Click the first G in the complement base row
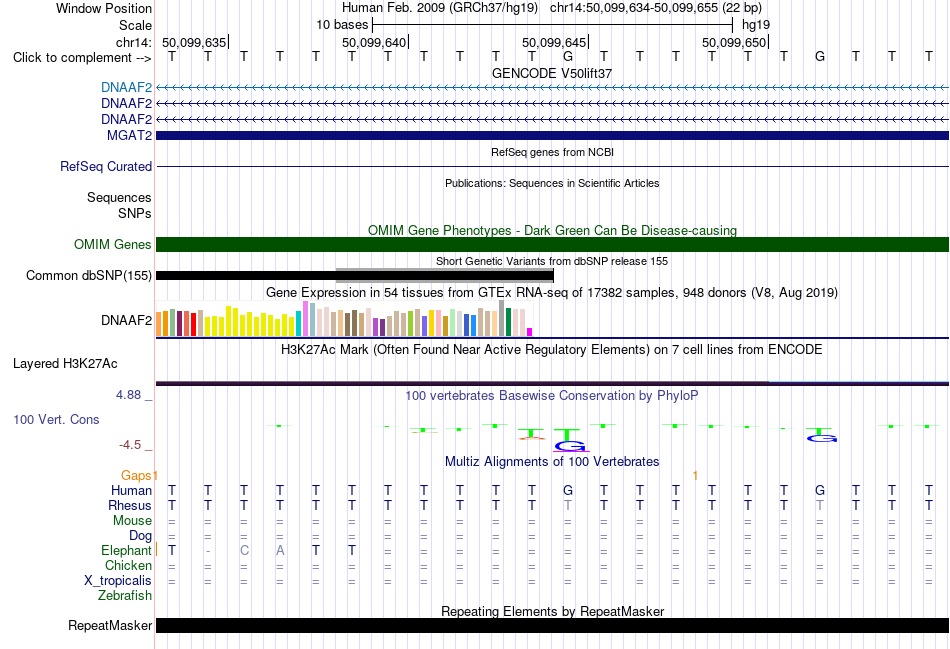This screenshot has height=649, width=950. (568, 57)
